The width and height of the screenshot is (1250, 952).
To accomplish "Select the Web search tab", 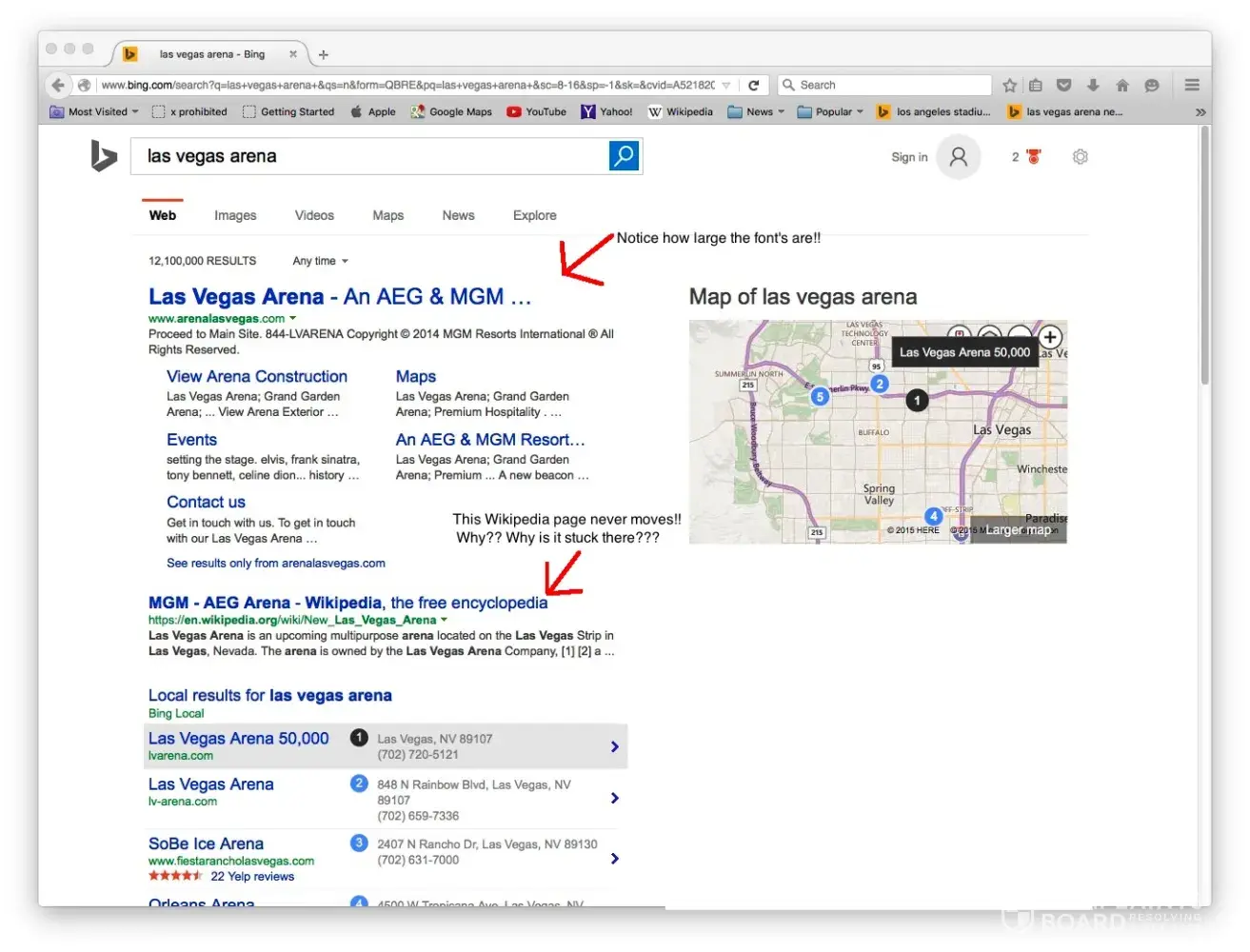I will point(163,215).
